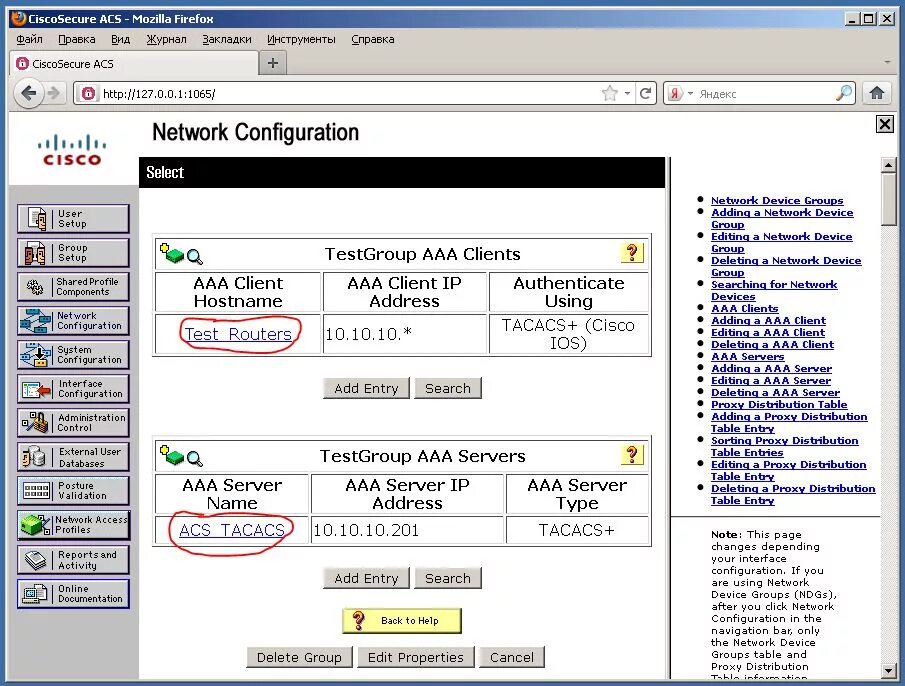Go back with browser back arrow
This screenshot has width=905, height=686.
click(28, 93)
